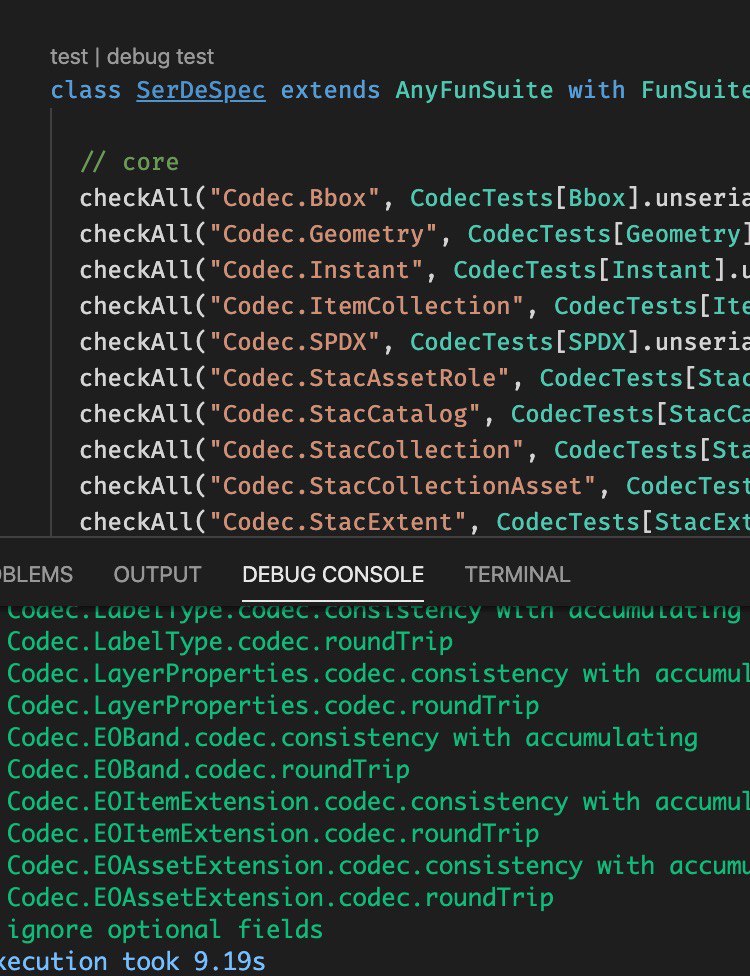Click the SerDeSpec class name
Viewport: 750px width, 976px height.
coord(201,90)
